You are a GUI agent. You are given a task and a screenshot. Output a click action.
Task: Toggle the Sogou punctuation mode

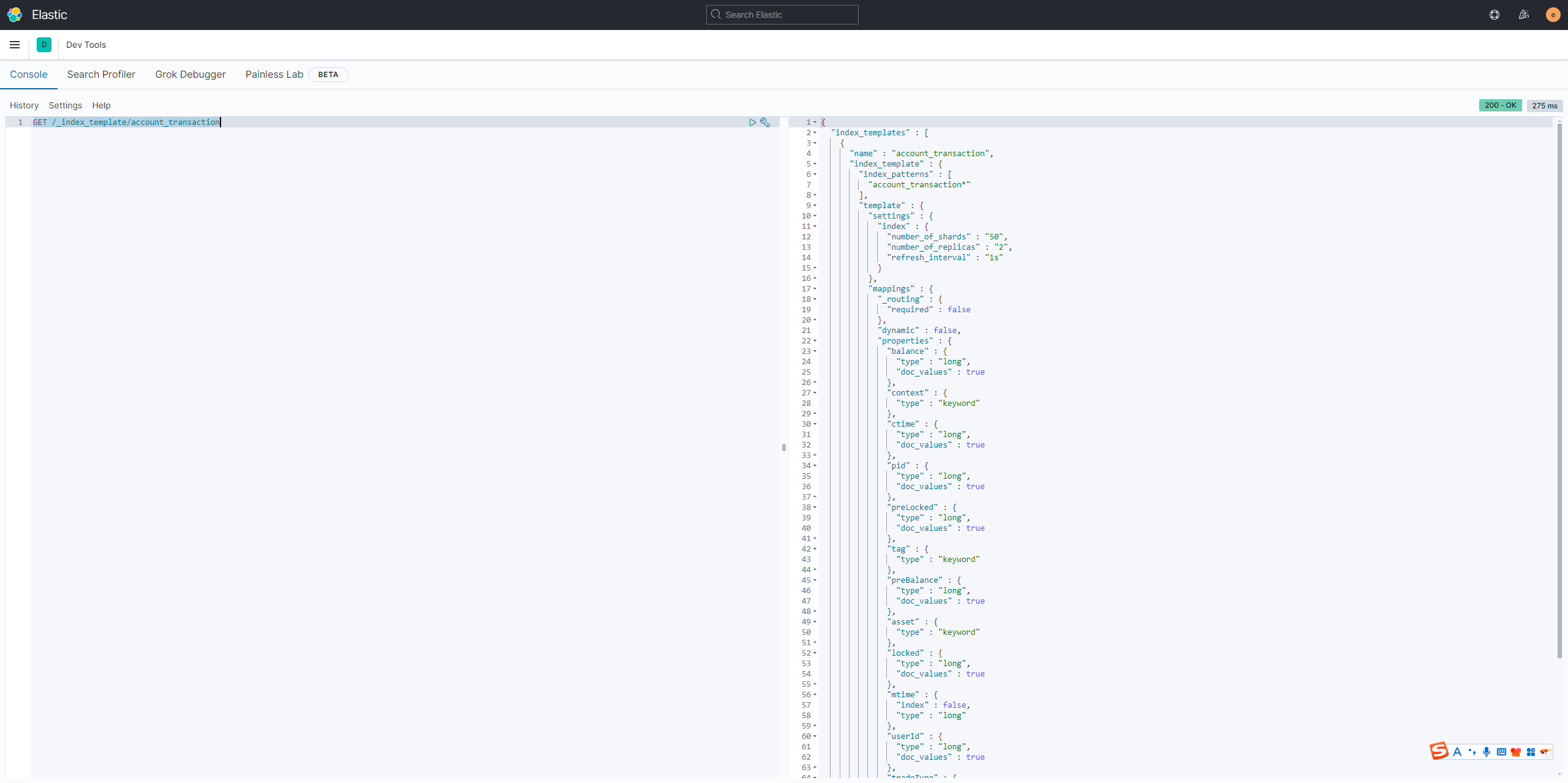point(1472,752)
